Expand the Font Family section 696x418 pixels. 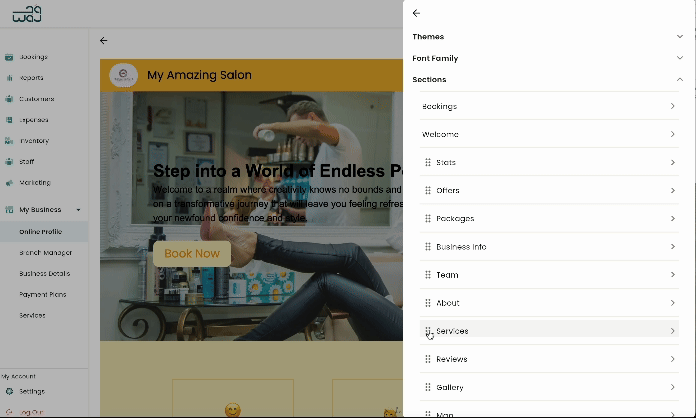pos(680,58)
